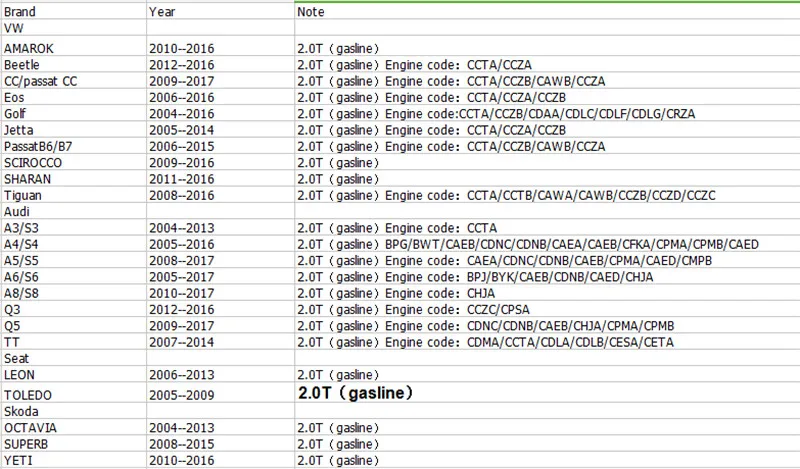
Task: Click the A8/S8 note with CHJA
Action: [x=547, y=293]
